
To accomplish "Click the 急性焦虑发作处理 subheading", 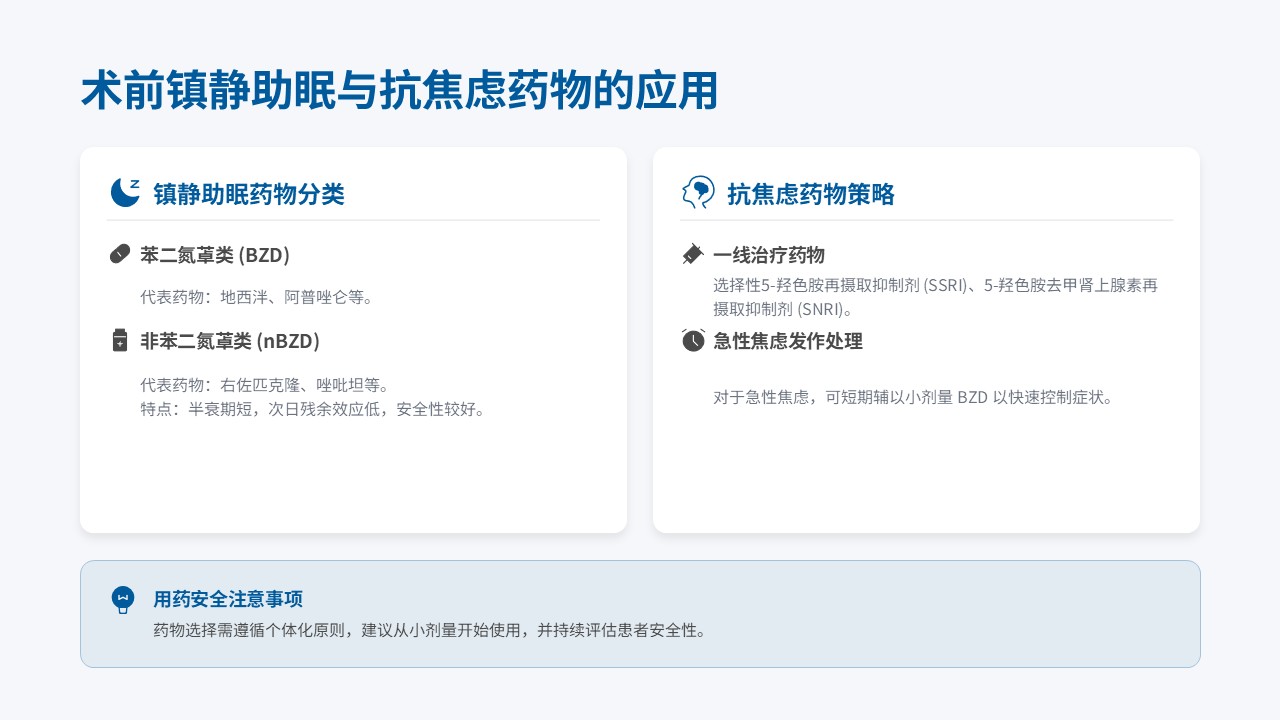I will tap(788, 341).
